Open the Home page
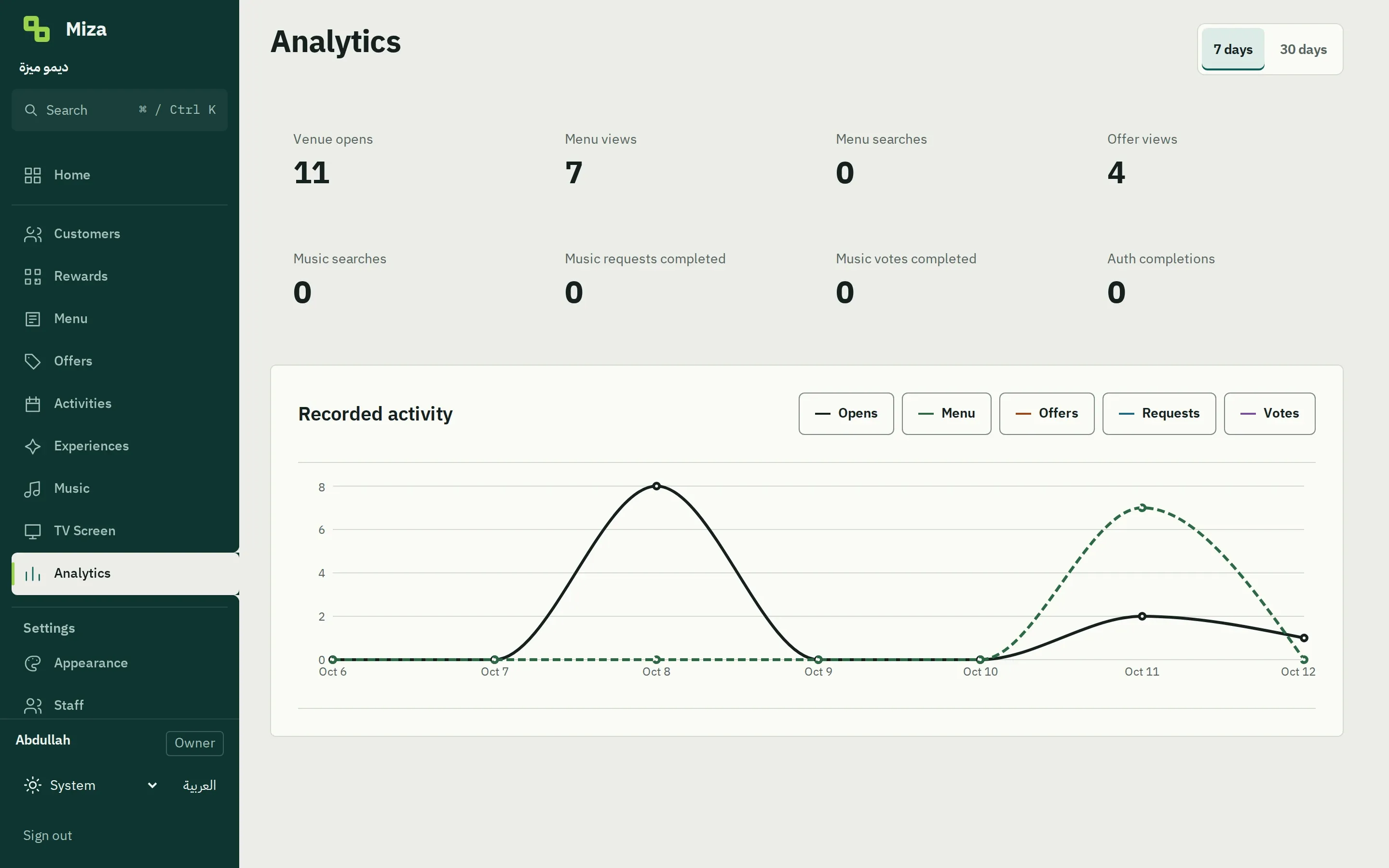Screen dimensions: 1389x868 [x=120, y=175]
